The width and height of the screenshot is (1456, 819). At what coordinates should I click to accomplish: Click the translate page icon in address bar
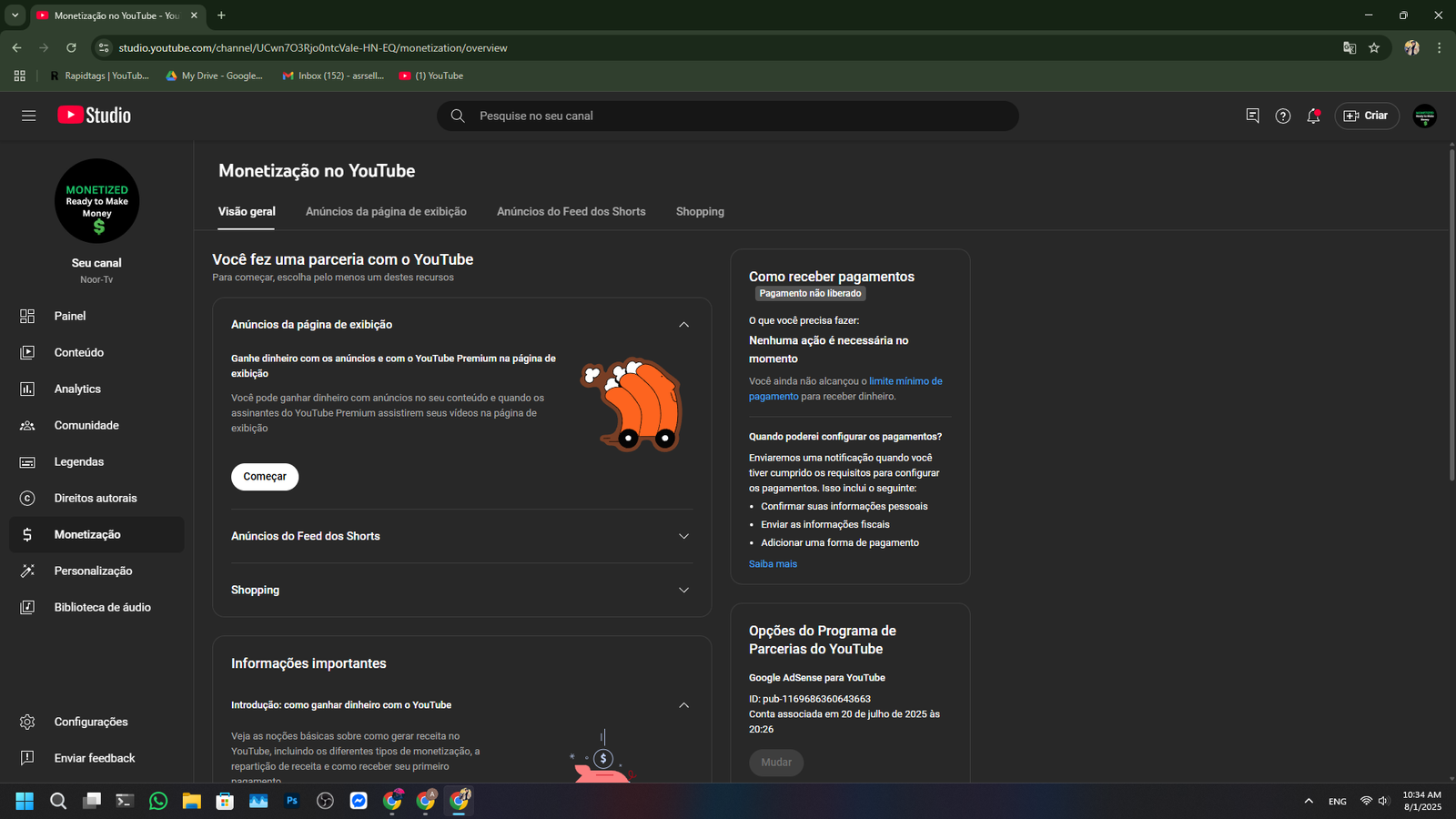(x=1350, y=47)
